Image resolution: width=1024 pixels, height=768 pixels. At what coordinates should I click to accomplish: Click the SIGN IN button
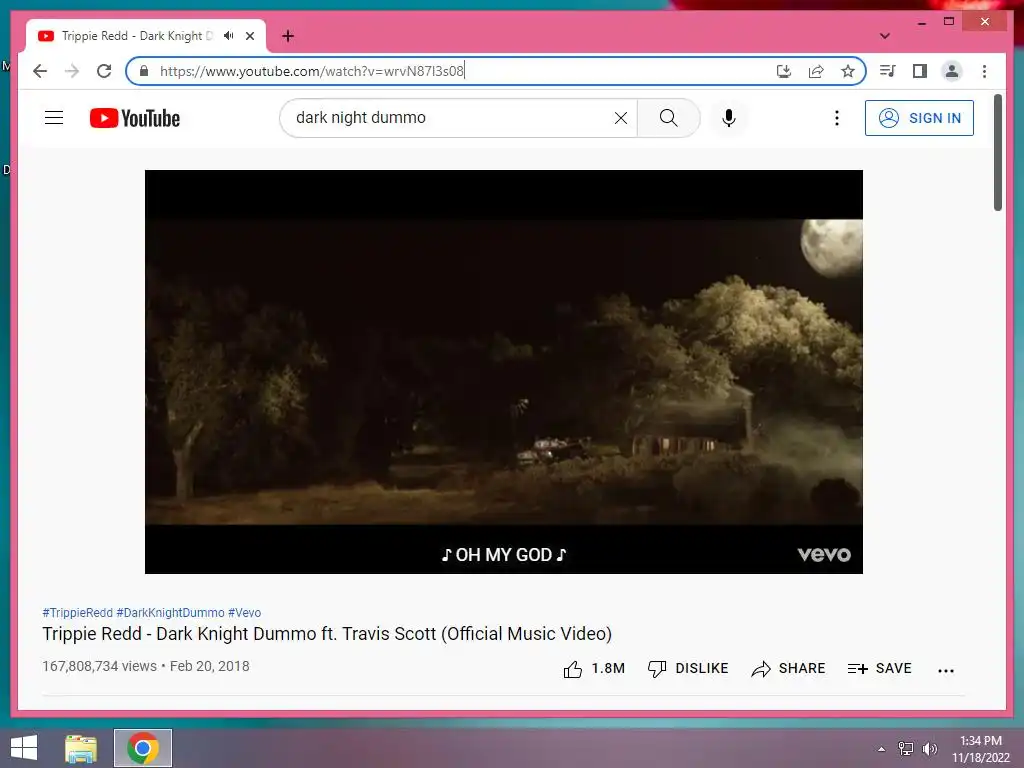tap(919, 118)
